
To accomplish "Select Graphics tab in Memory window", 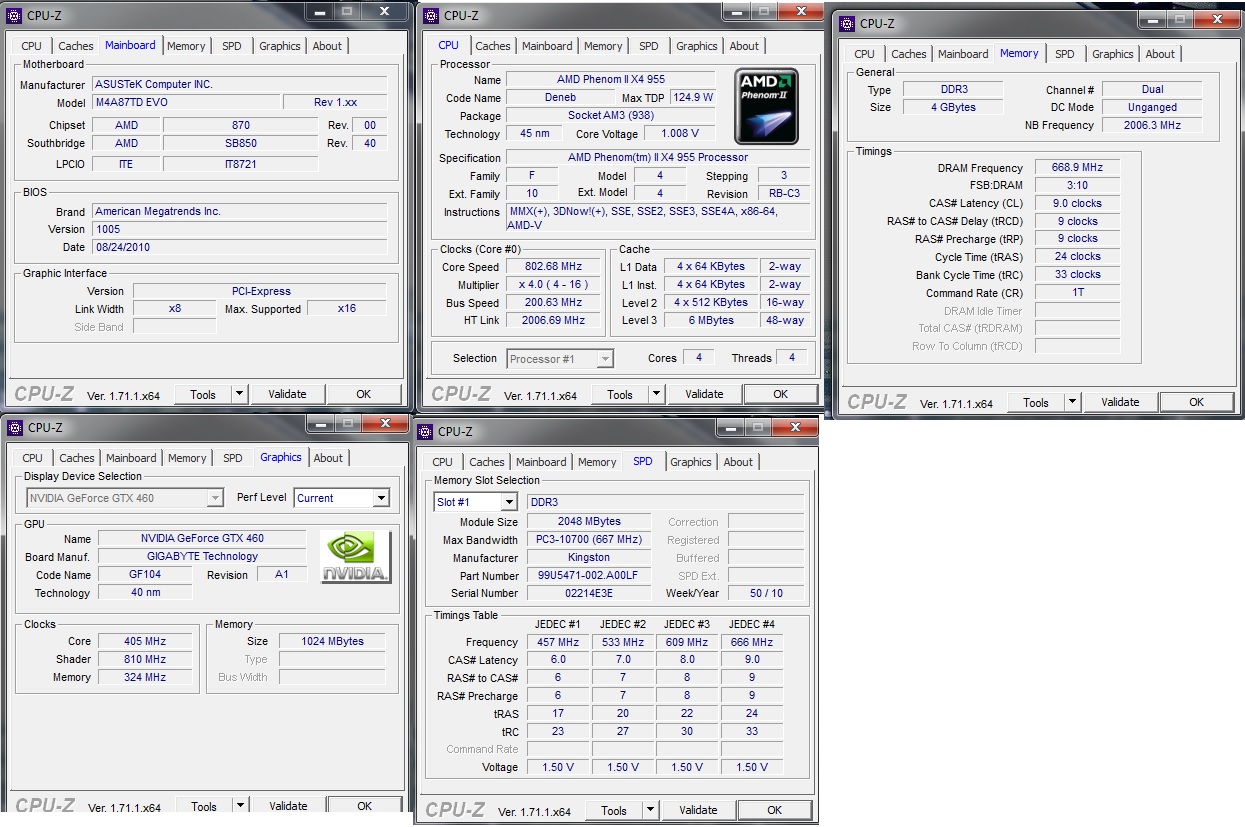I will [1113, 54].
